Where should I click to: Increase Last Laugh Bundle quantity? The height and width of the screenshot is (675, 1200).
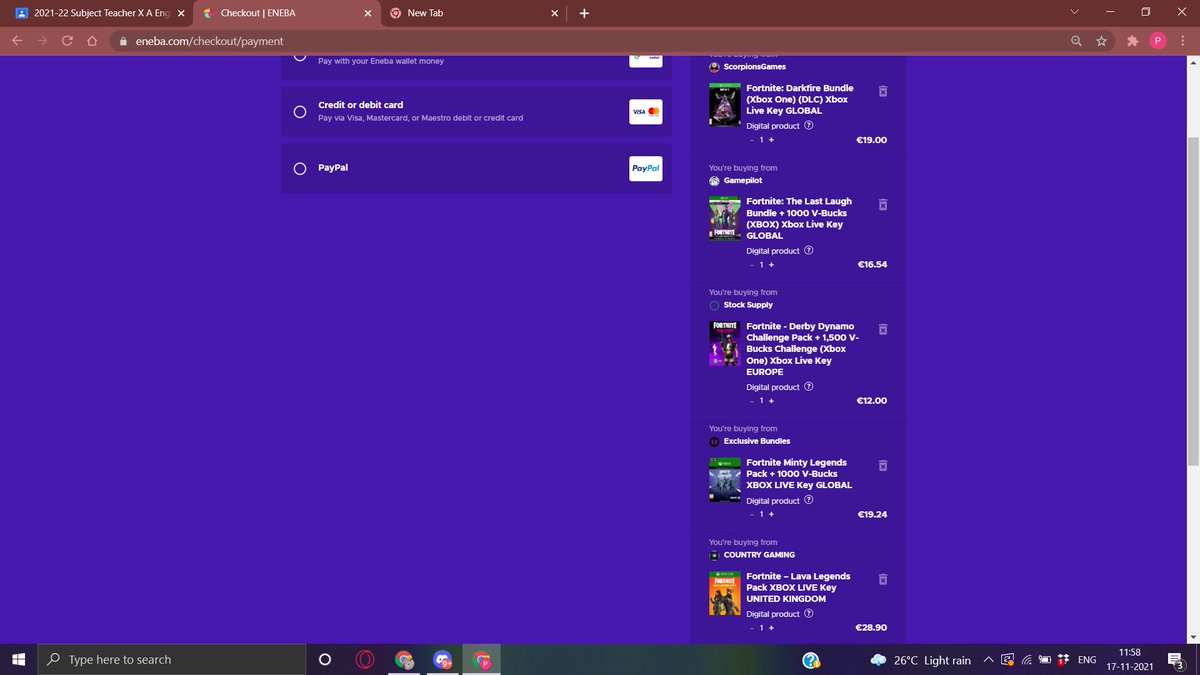771,265
